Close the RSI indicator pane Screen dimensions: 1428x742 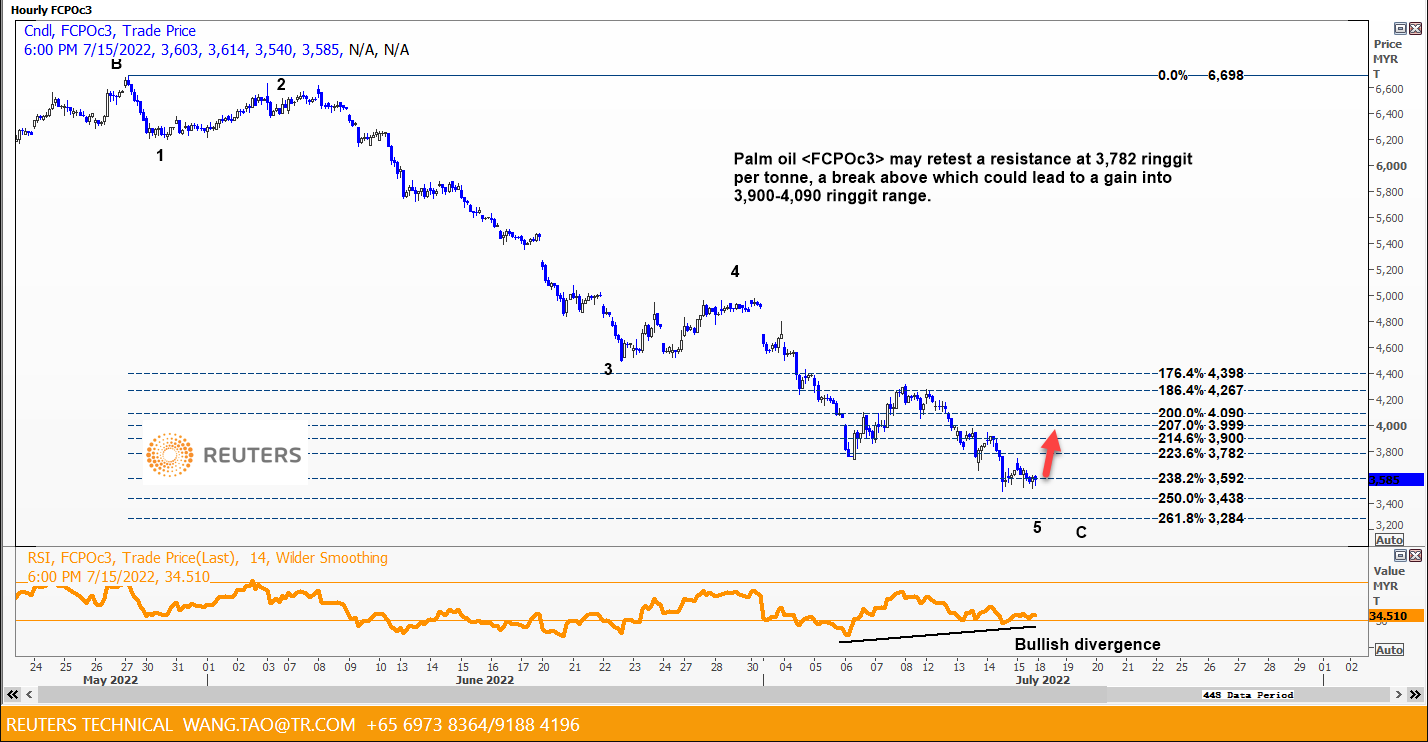pos(1415,555)
